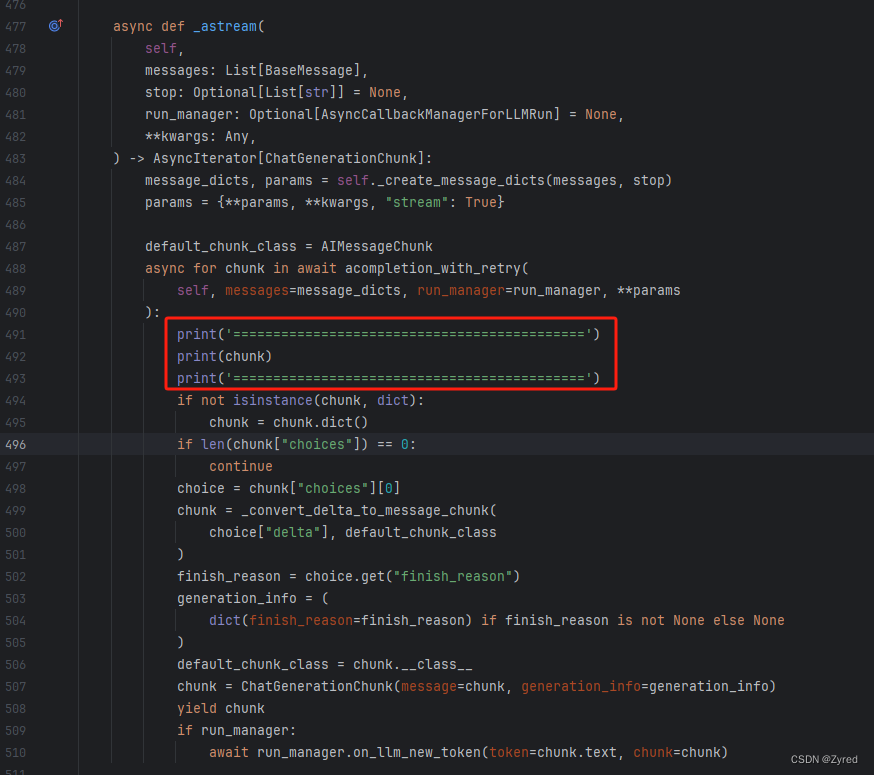Click generation_info assignment on line 503
874x775 pixels.
pos(253,599)
